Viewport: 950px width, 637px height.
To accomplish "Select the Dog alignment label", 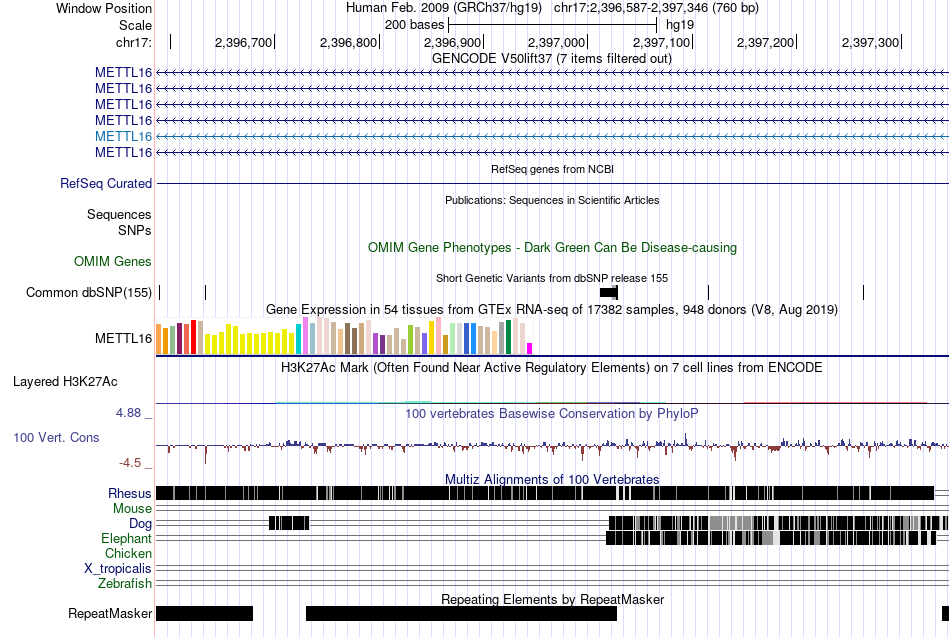I will [x=141, y=524].
